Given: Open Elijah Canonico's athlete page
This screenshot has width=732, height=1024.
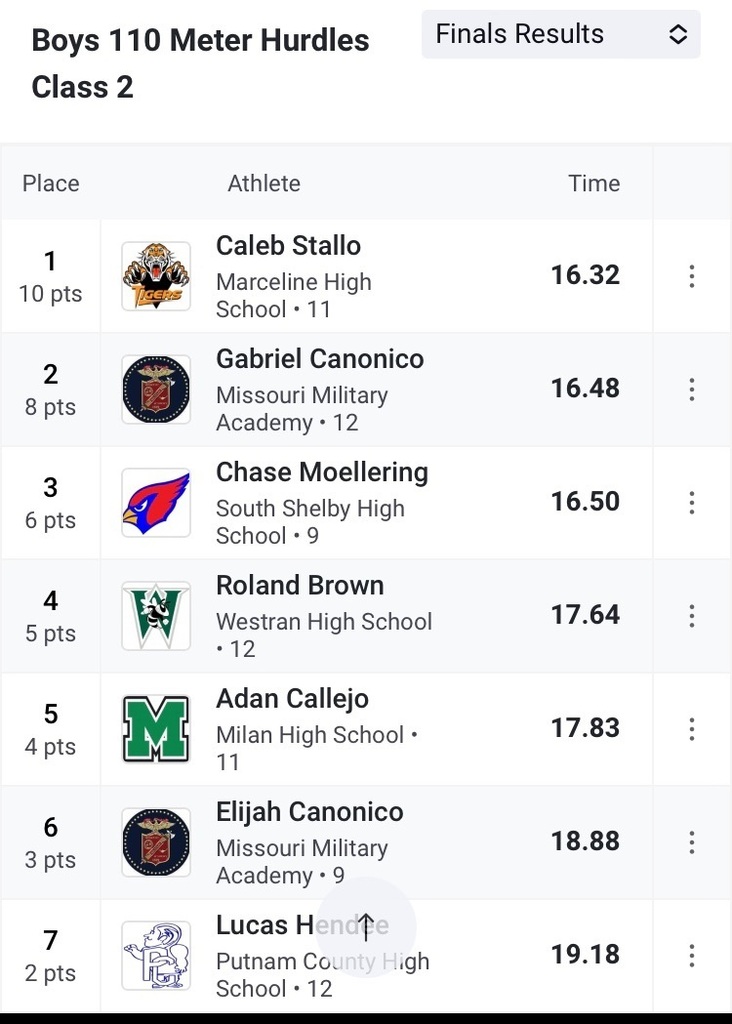Looking at the screenshot, I should (310, 812).
